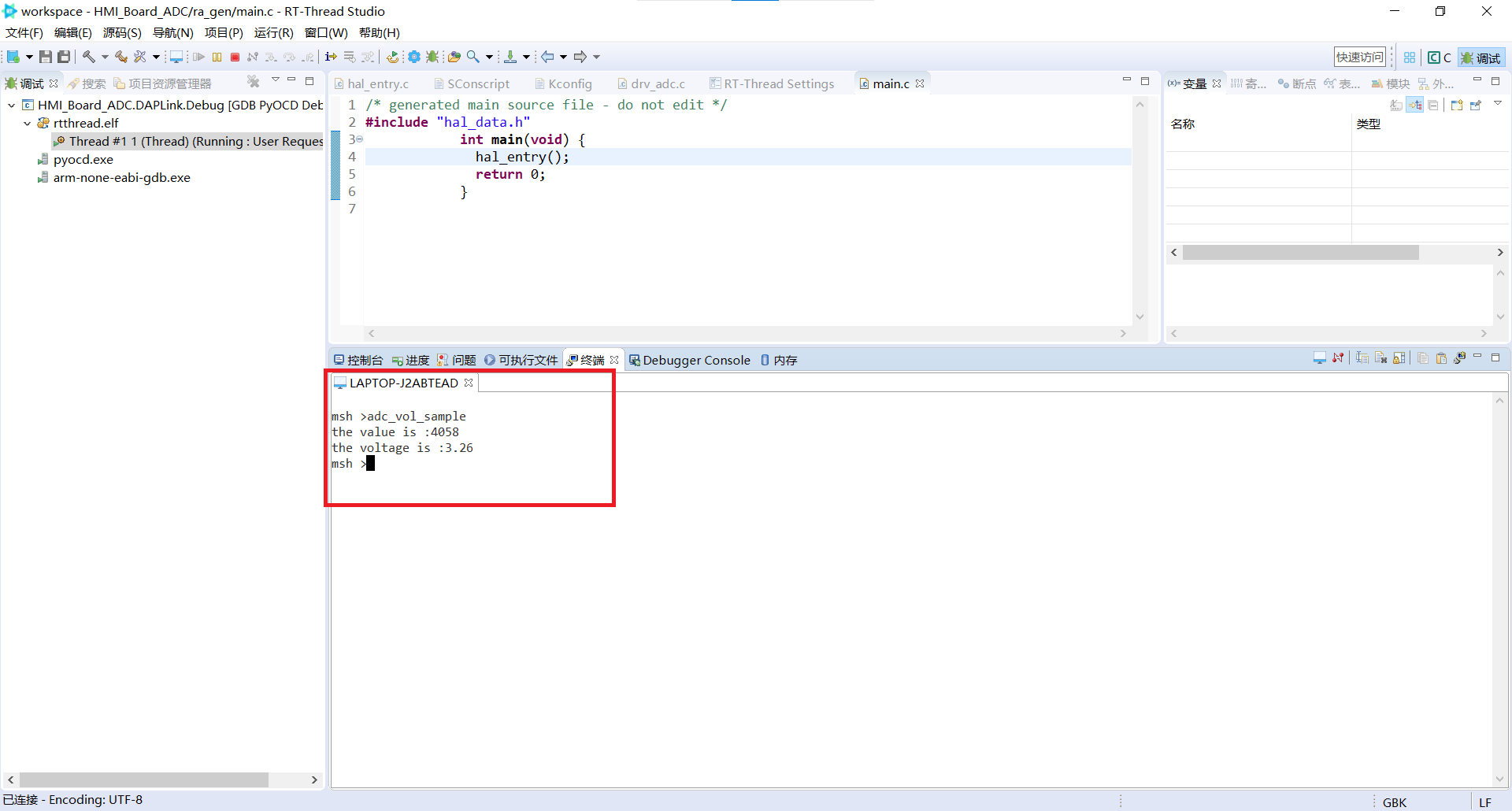Click the debug panel horizontal scrollbar

(144, 780)
